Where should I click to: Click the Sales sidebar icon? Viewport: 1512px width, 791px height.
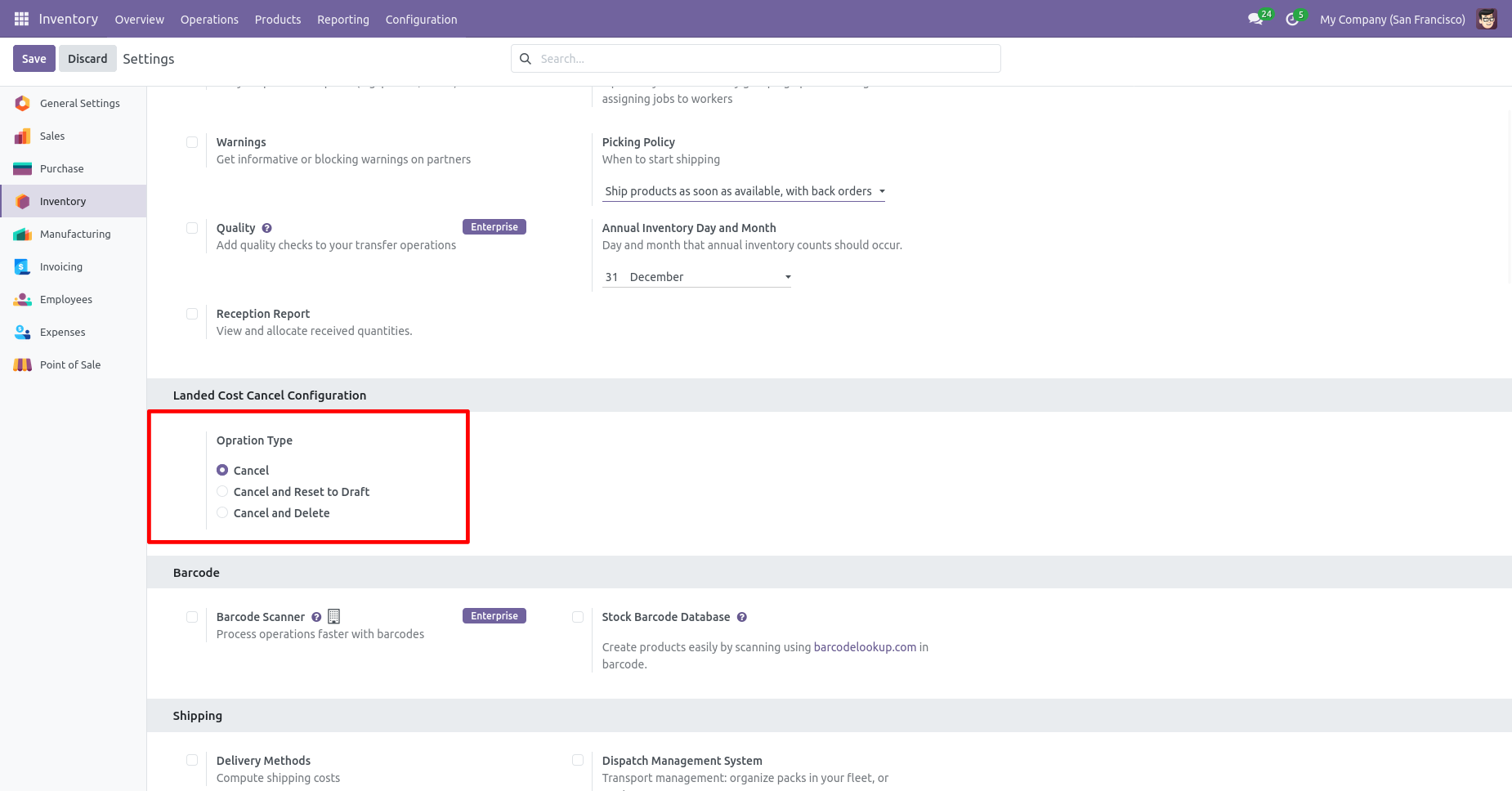(22, 136)
